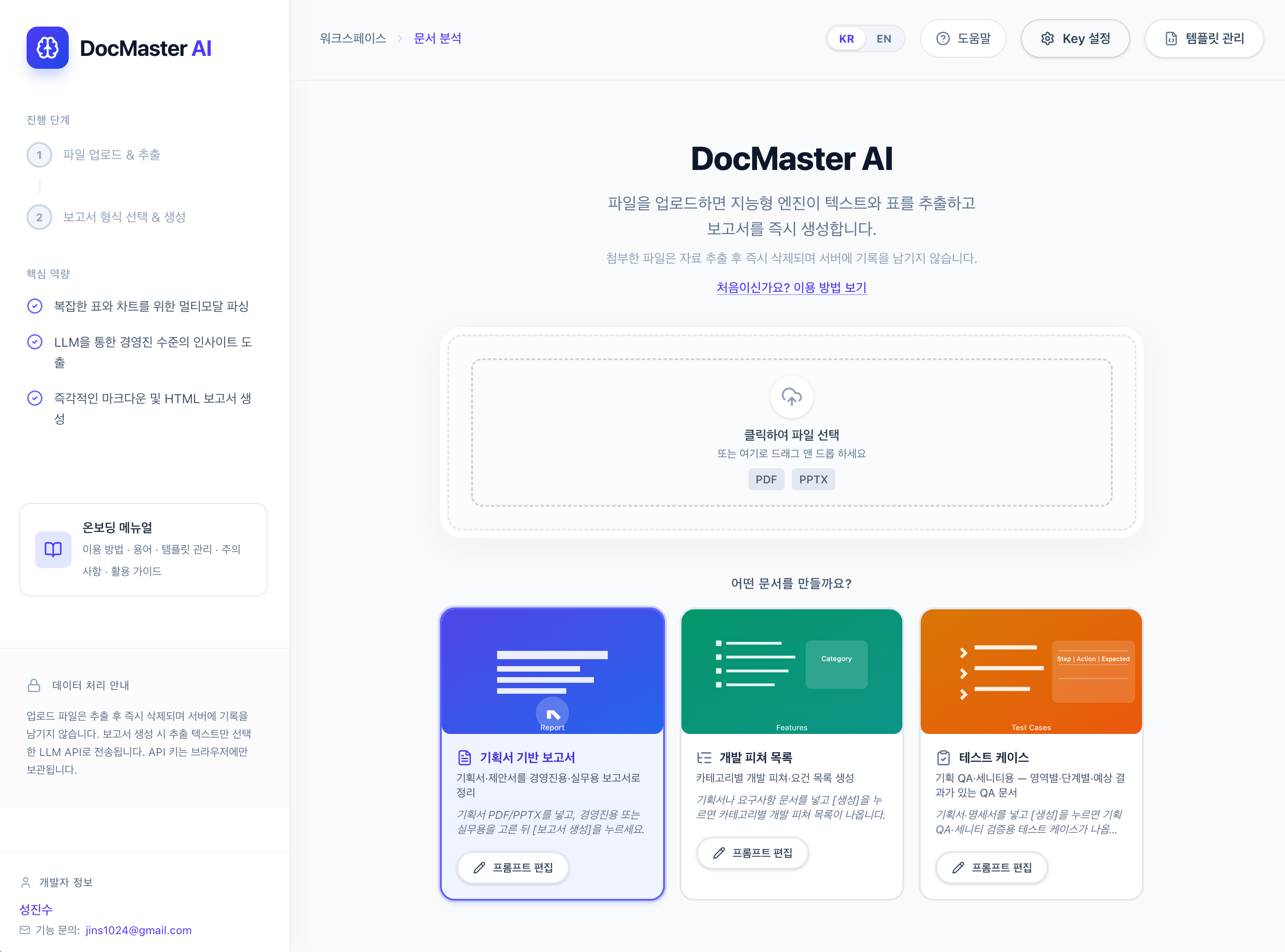
Task: Switch language to KR
Action: 846,38
